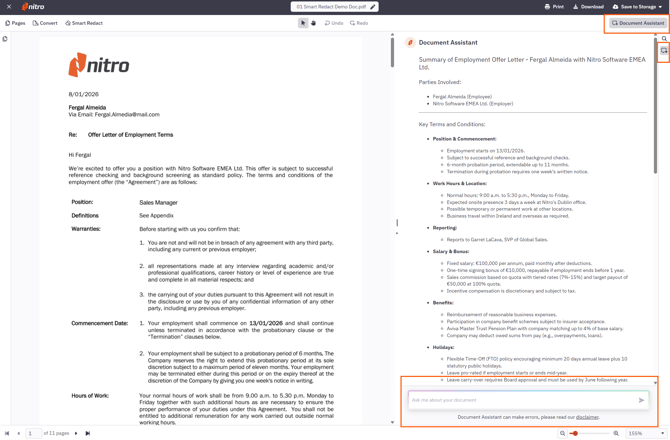Close the document with the X icon
Screen dimensions: 670x440
[9, 7]
